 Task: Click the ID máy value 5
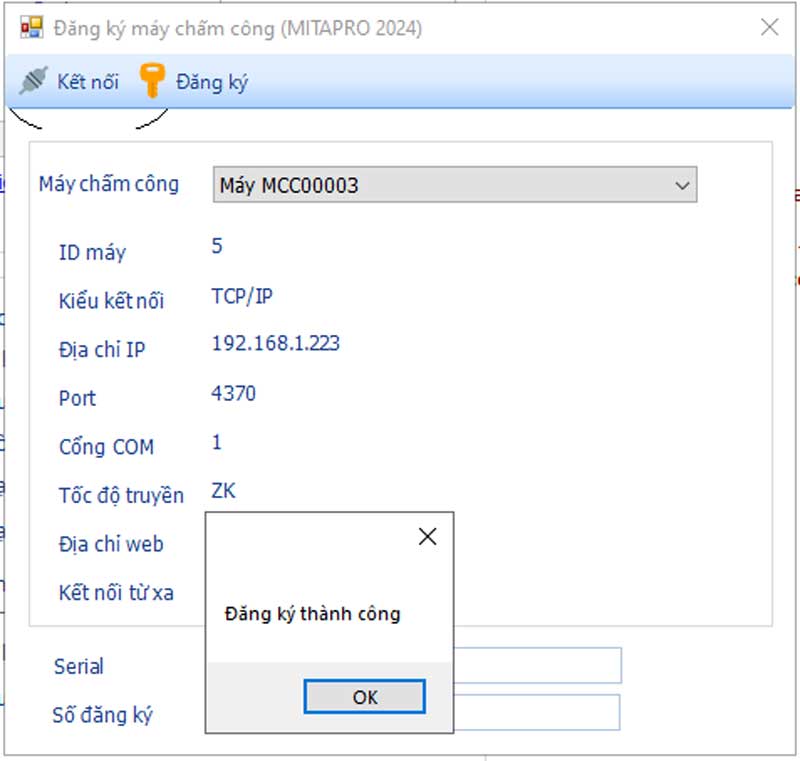[x=217, y=246]
